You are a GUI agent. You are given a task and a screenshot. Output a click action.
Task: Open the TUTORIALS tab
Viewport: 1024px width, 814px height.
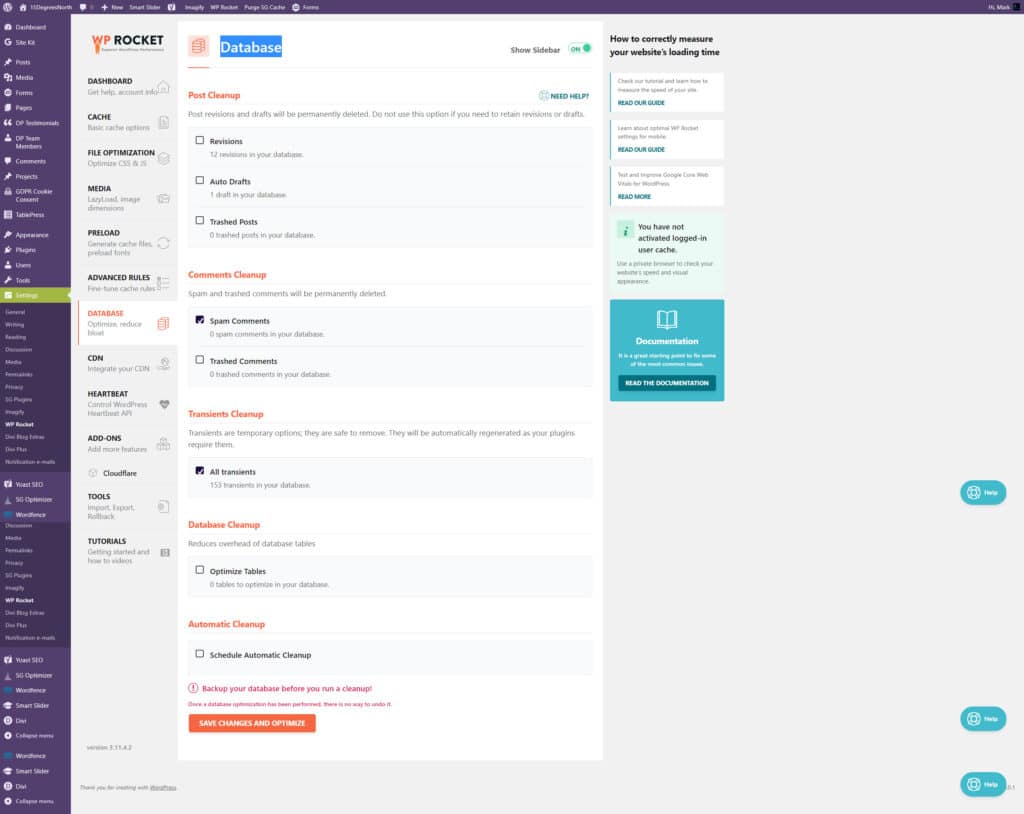tap(127, 551)
